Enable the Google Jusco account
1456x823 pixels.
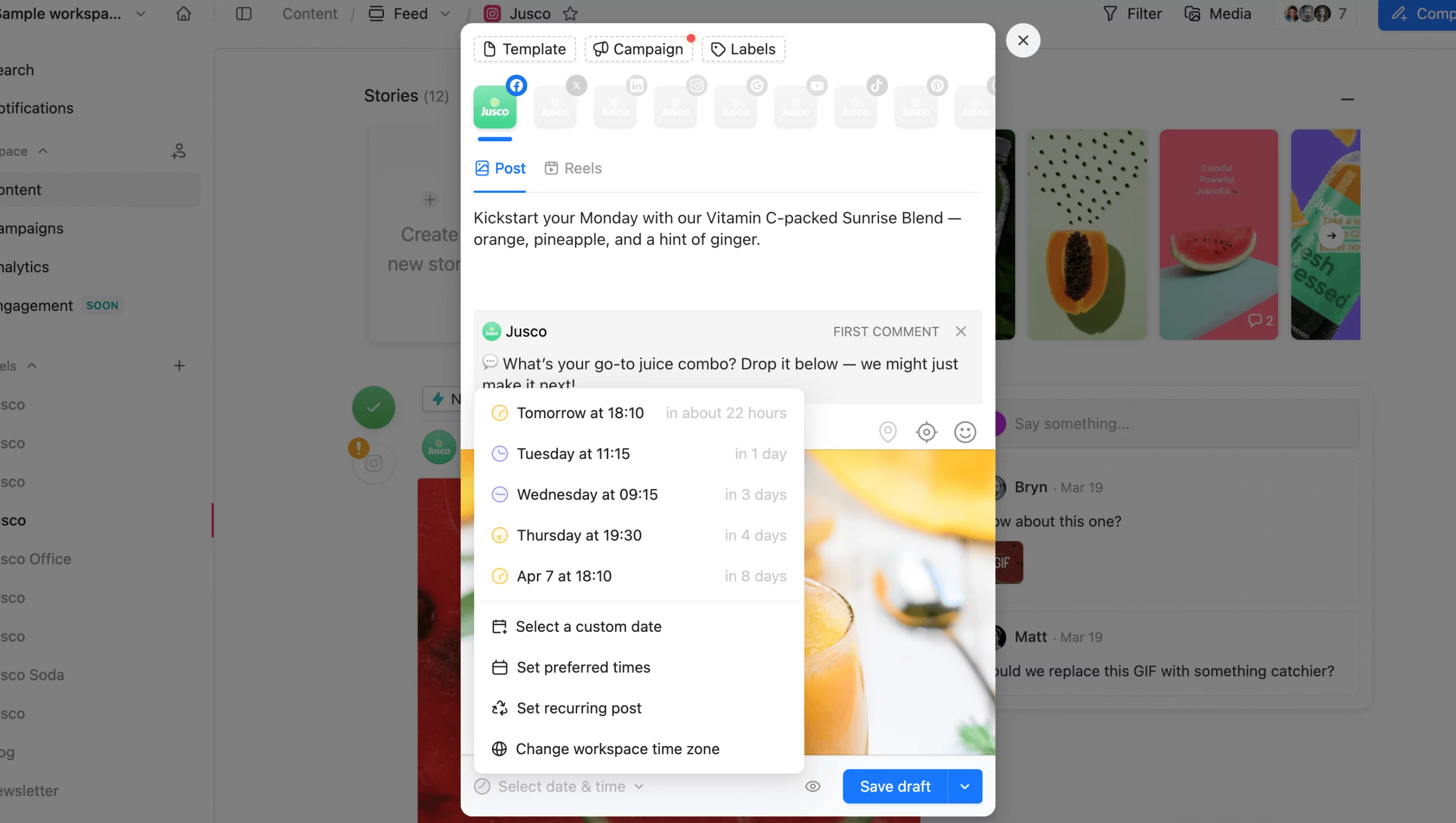point(736,107)
